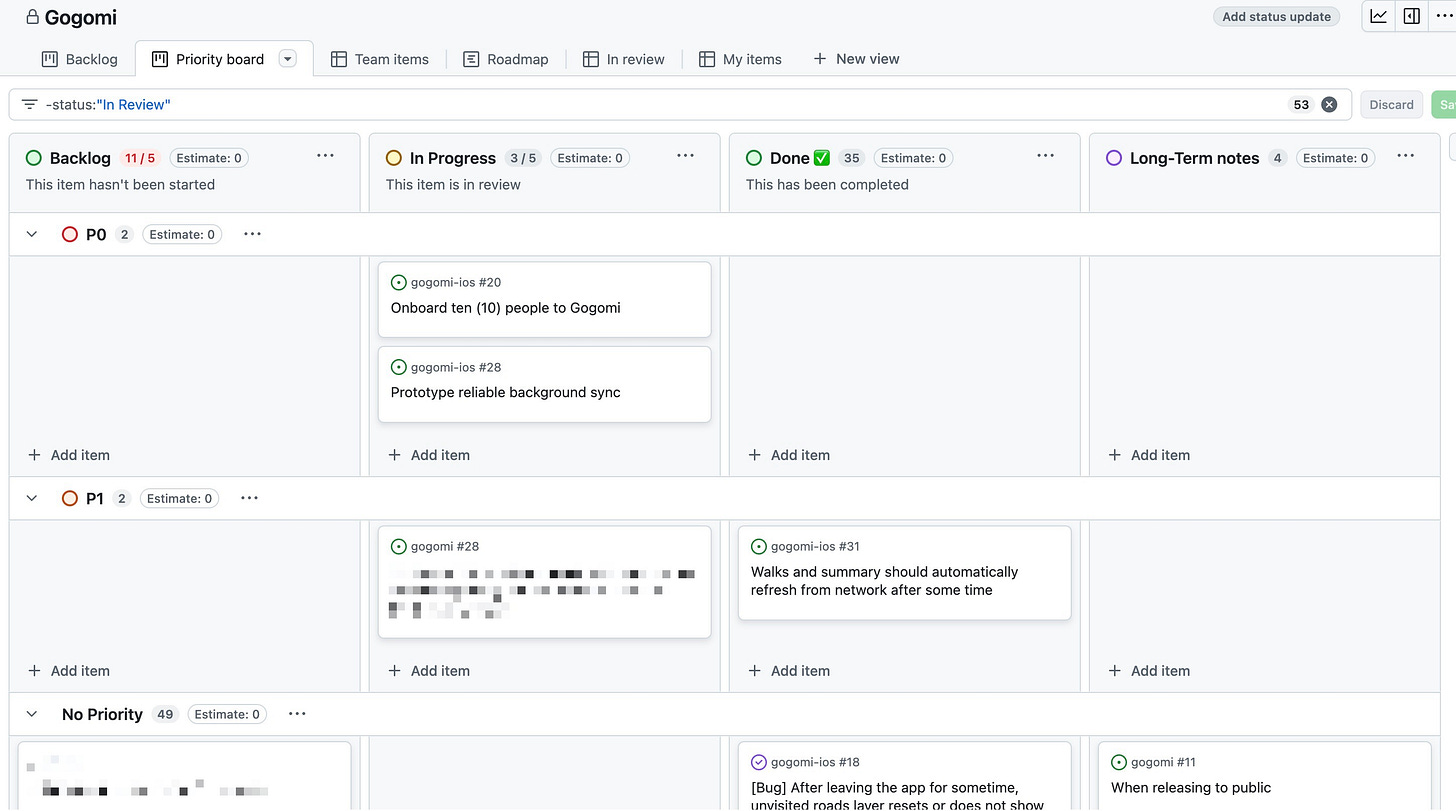Add item to Done in P1 group
1456x811 pixels.
click(x=788, y=671)
